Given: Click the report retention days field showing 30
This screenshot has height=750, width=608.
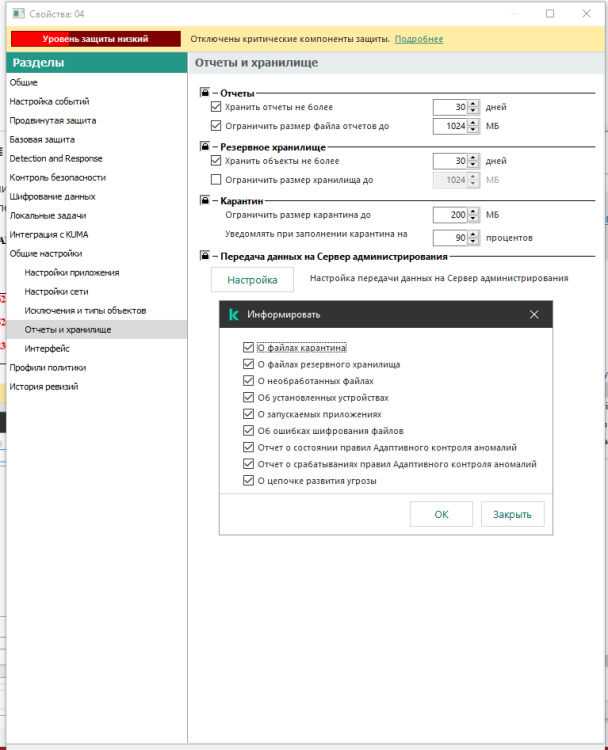Looking at the screenshot, I should click(x=450, y=107).
